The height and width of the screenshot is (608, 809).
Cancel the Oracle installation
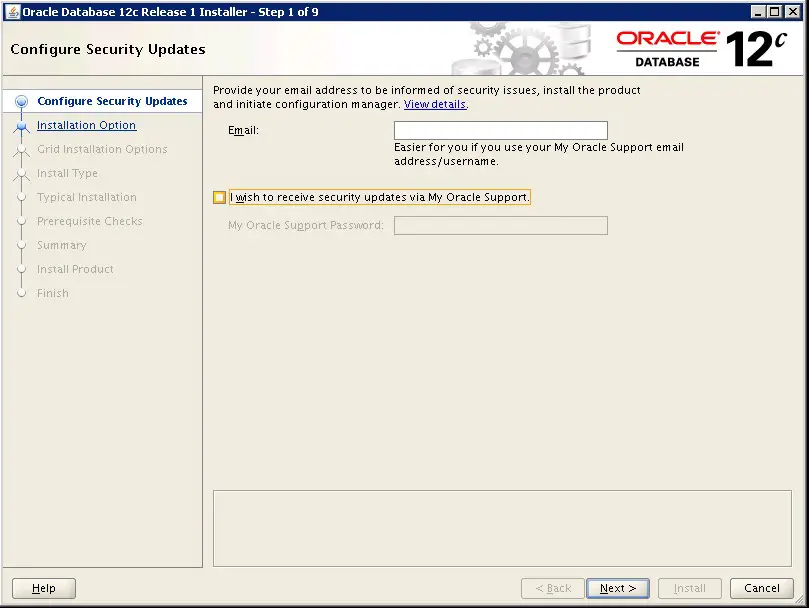762,588
